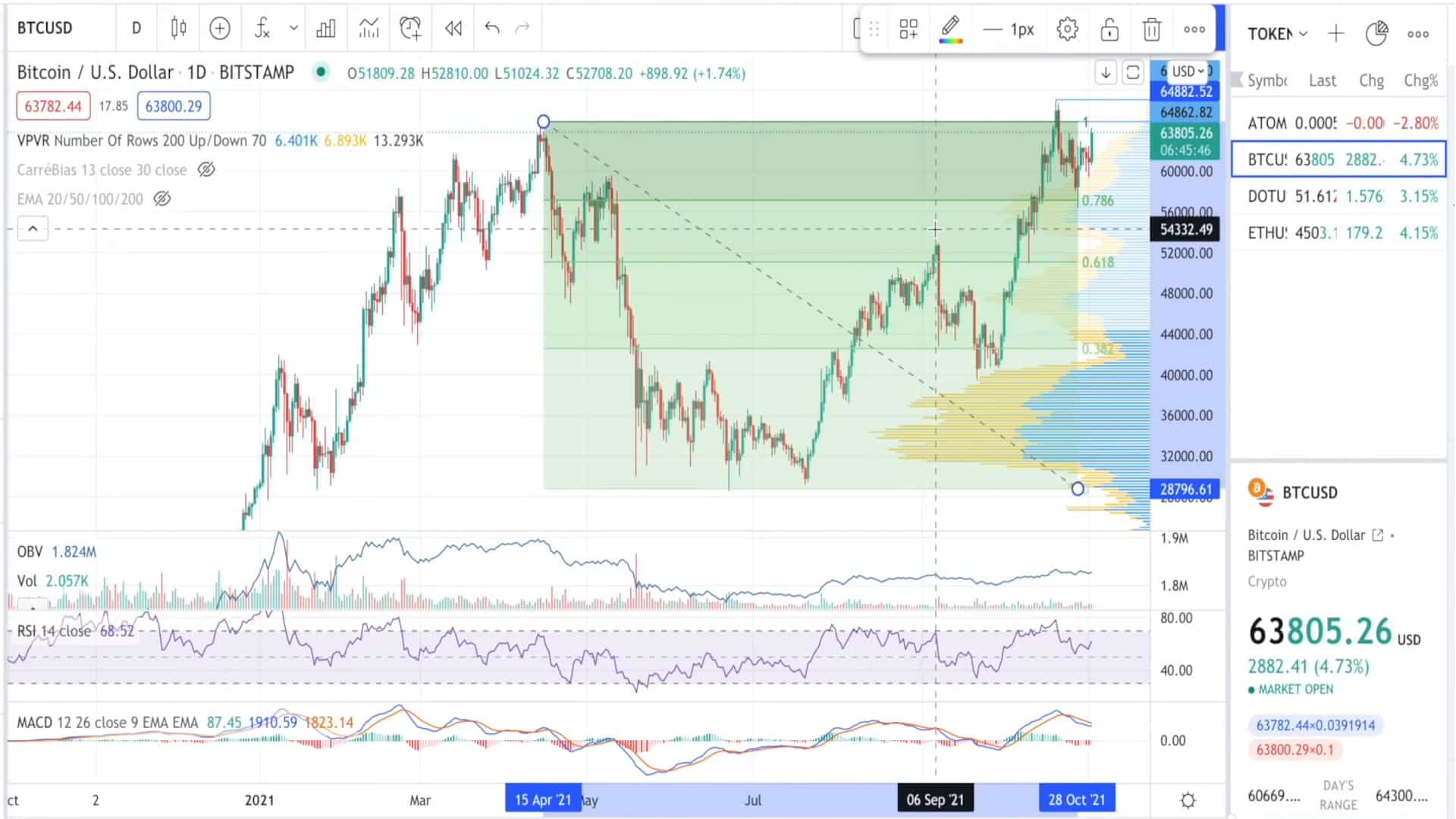Viewport: 1456px width, 819px height.
Task: Select the ATOM watchlist row
Action: pos(1338,123)
